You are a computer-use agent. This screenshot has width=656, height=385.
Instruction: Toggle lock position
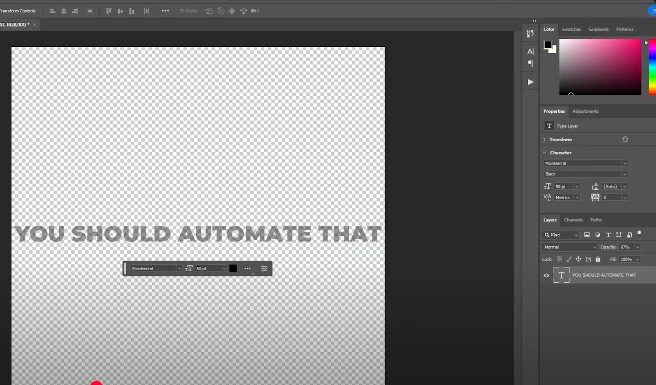(x=579, y=259)
